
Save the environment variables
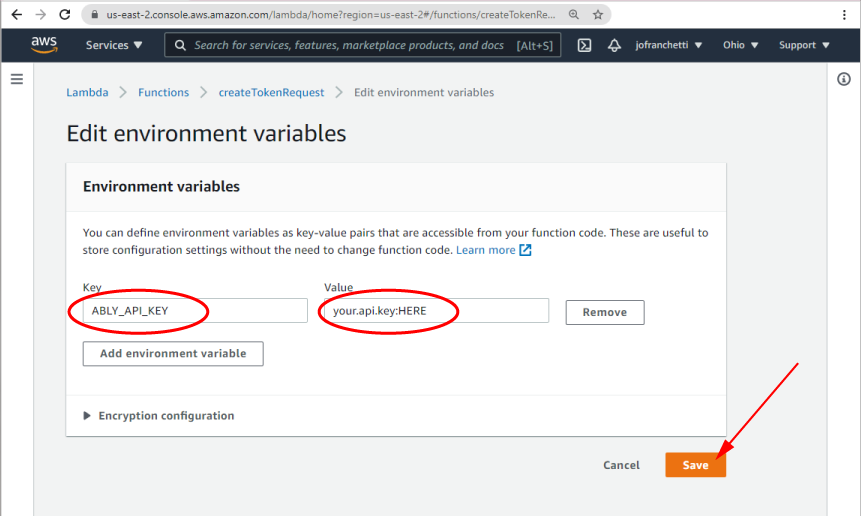pyautogui.click(x=696, y=465)
